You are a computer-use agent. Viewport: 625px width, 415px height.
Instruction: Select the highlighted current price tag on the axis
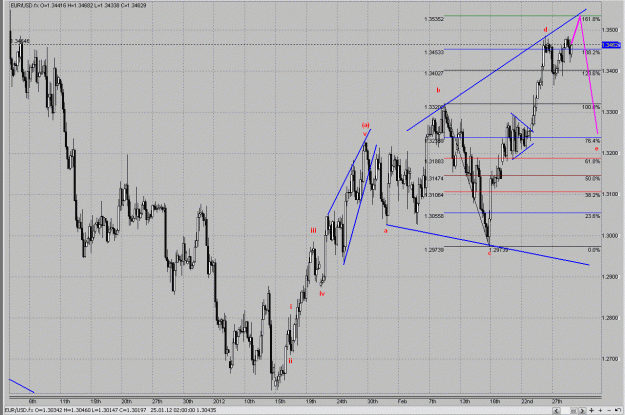[611, 45]
